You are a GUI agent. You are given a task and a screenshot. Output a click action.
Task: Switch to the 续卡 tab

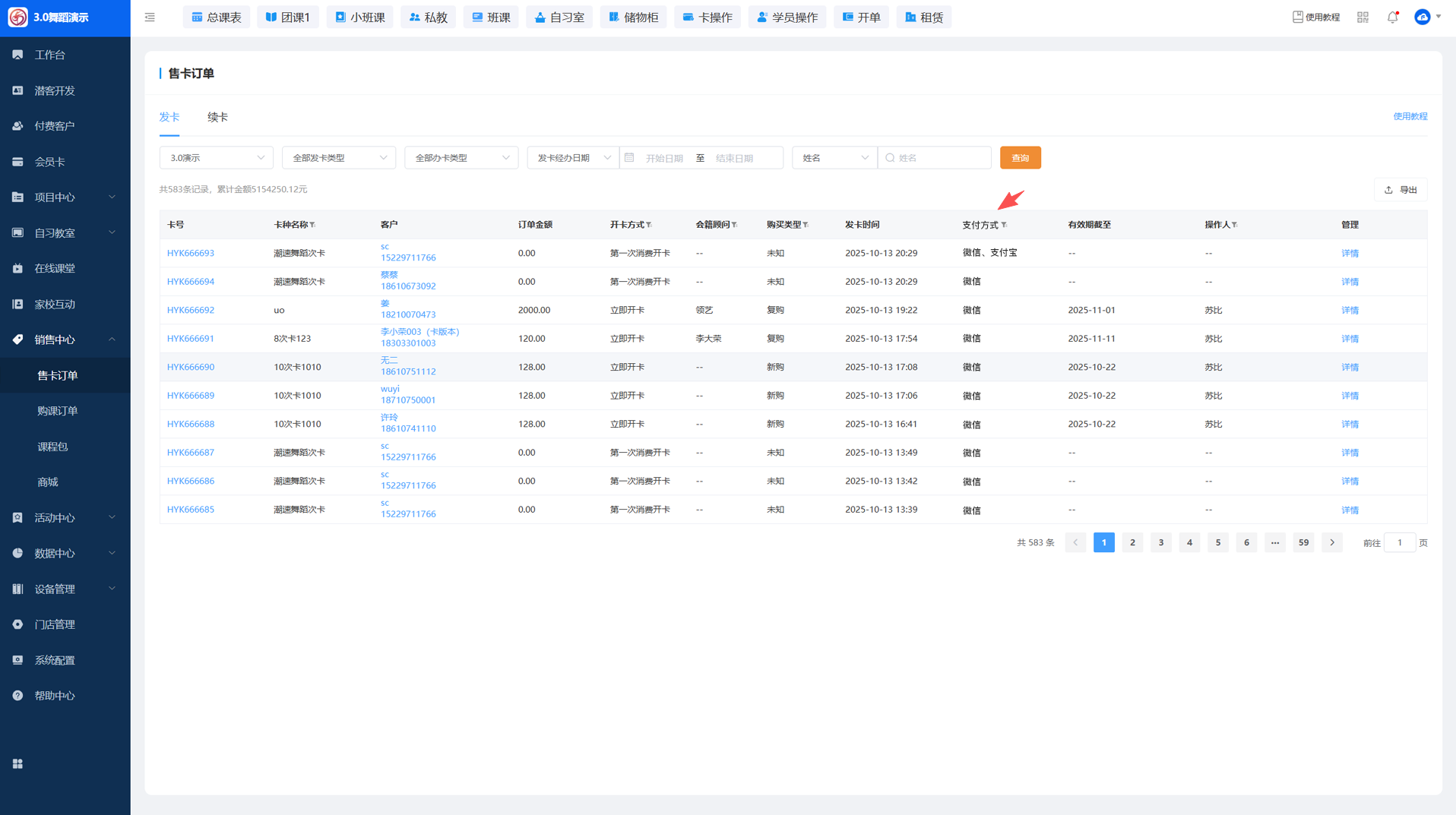[x=217, y=117]
